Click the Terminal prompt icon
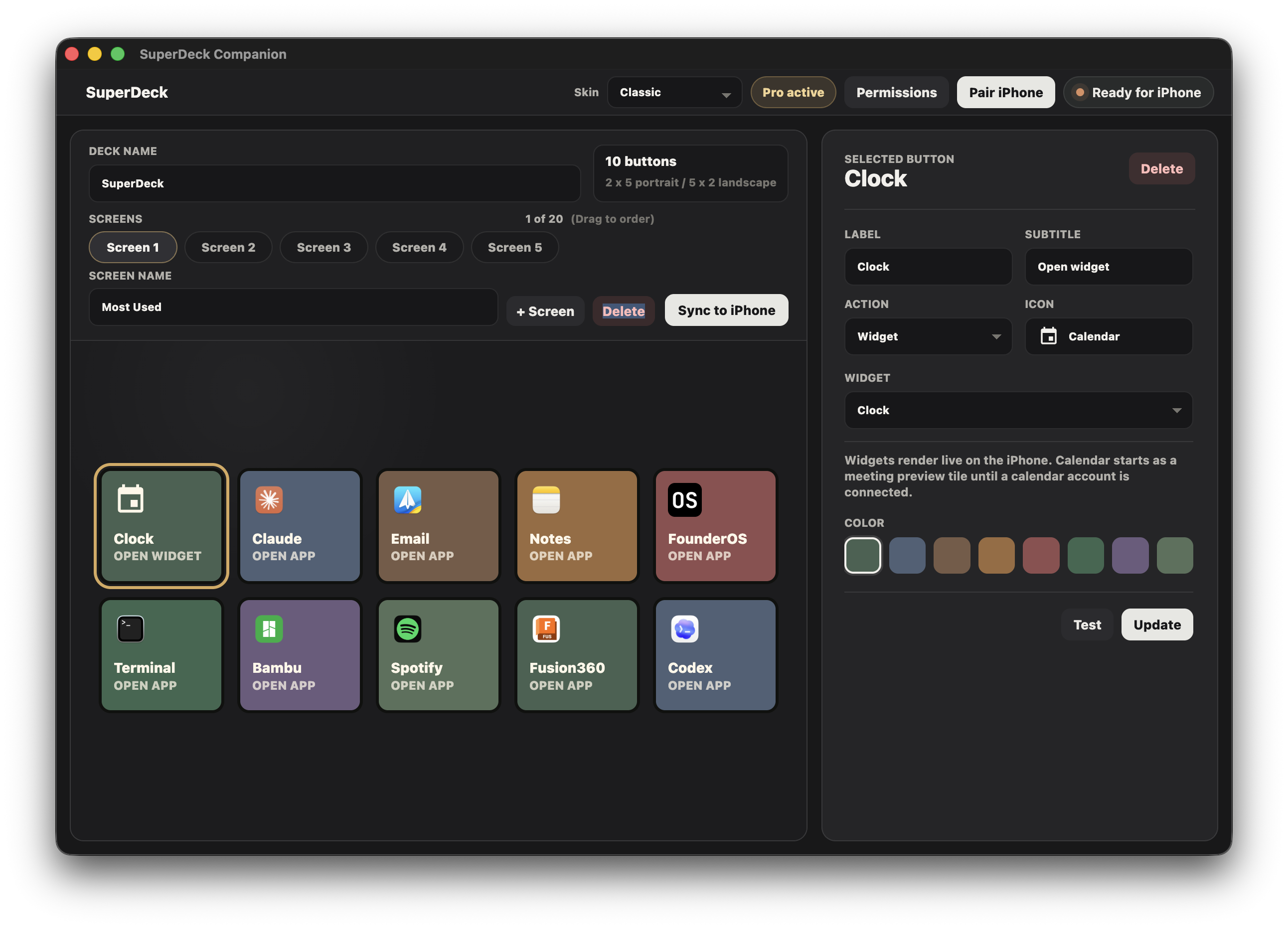The width and height of the screenshot is (1288, 929). (x=131, y=629)
